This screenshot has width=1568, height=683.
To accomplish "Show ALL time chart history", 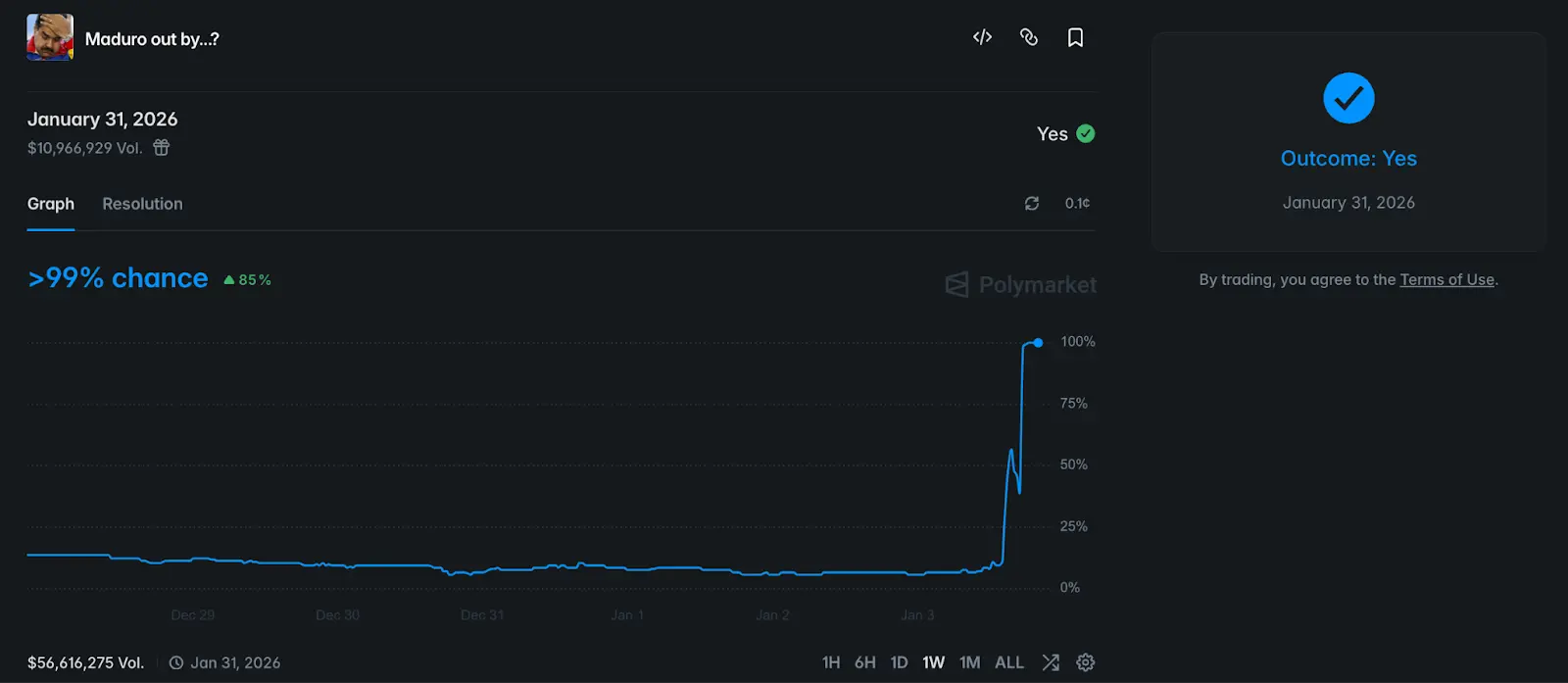I will point(1008,662).
